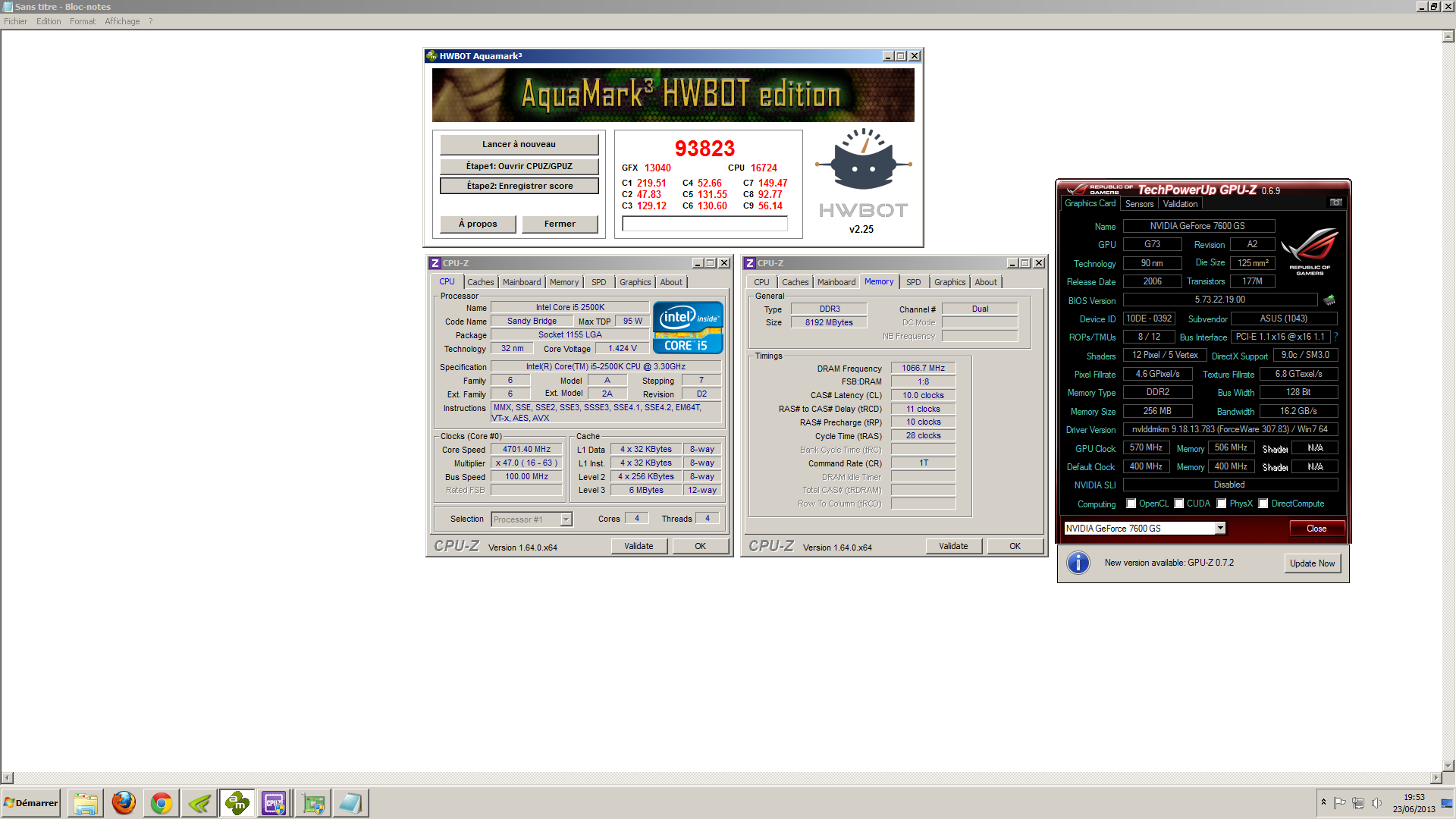Open the Démarrer start menu
The width and height of the screenshot is (1456, 819).
[x=30, y=803]
